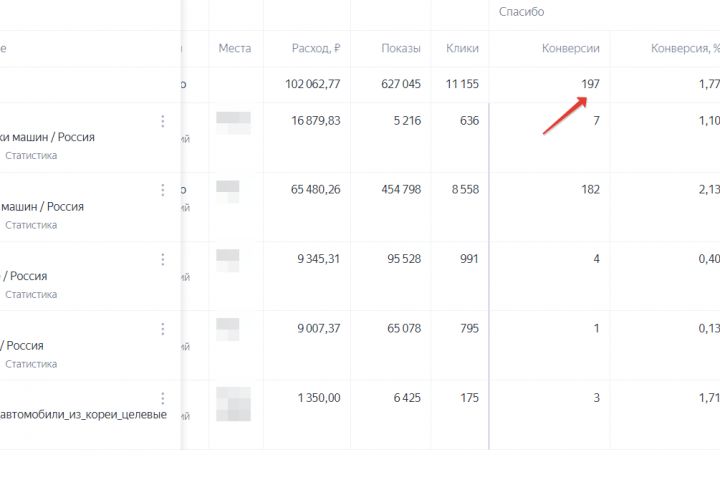The height and width of the screenshot is (480, 720).
Task: Sort by the Расход, ₽ column header
Action: tap(316, 48)
